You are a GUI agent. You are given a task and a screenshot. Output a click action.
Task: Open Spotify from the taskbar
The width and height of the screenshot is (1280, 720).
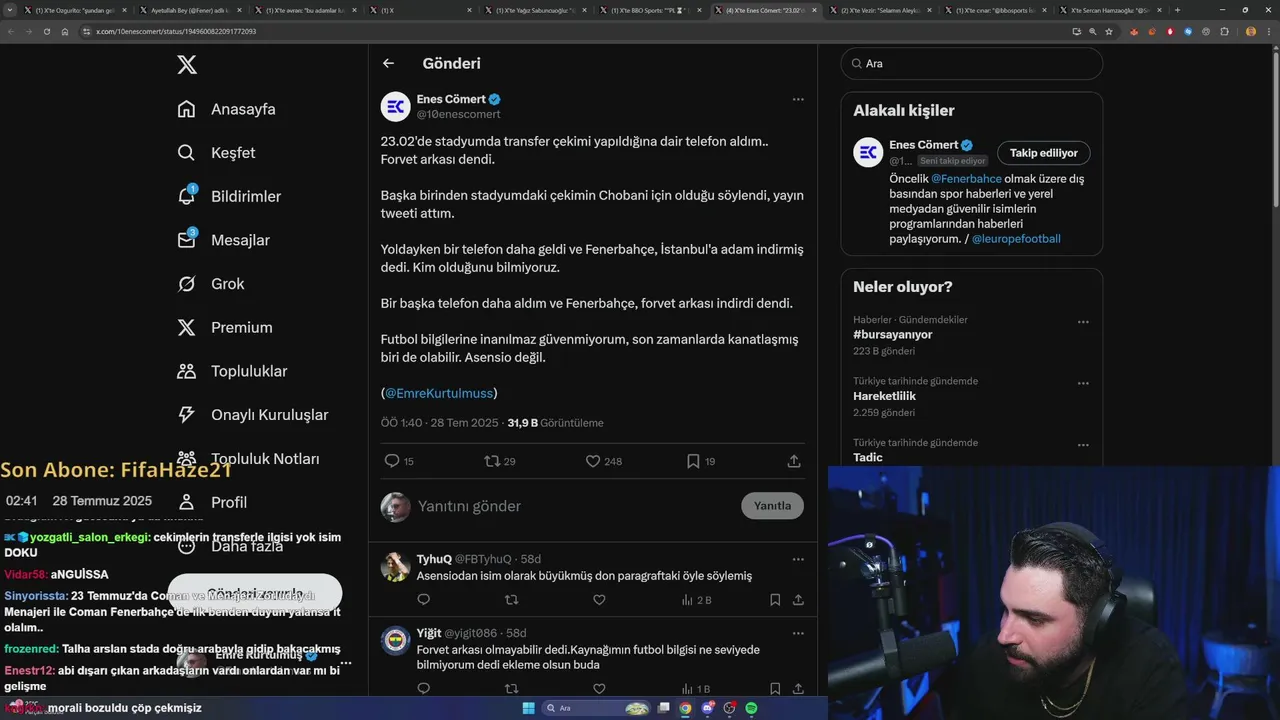[x=751, y=708]
